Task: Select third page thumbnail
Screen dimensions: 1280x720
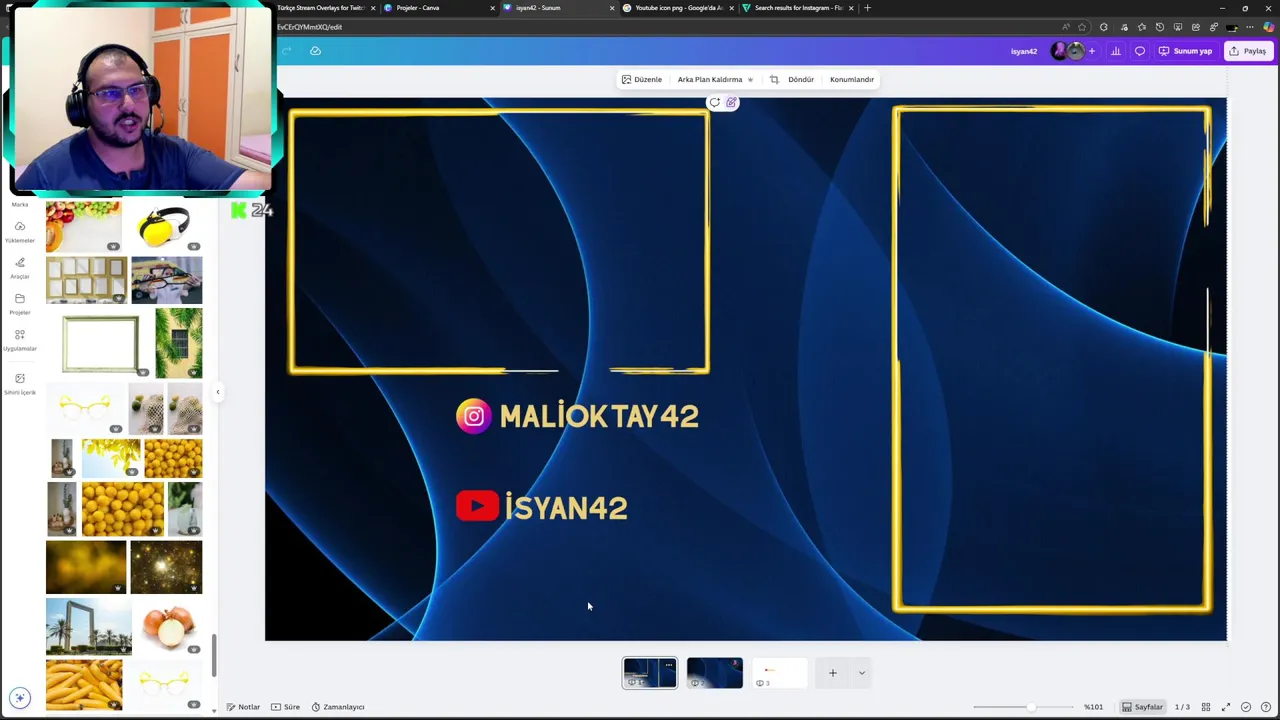Action: pyautogui.click(x=779, y=673)
